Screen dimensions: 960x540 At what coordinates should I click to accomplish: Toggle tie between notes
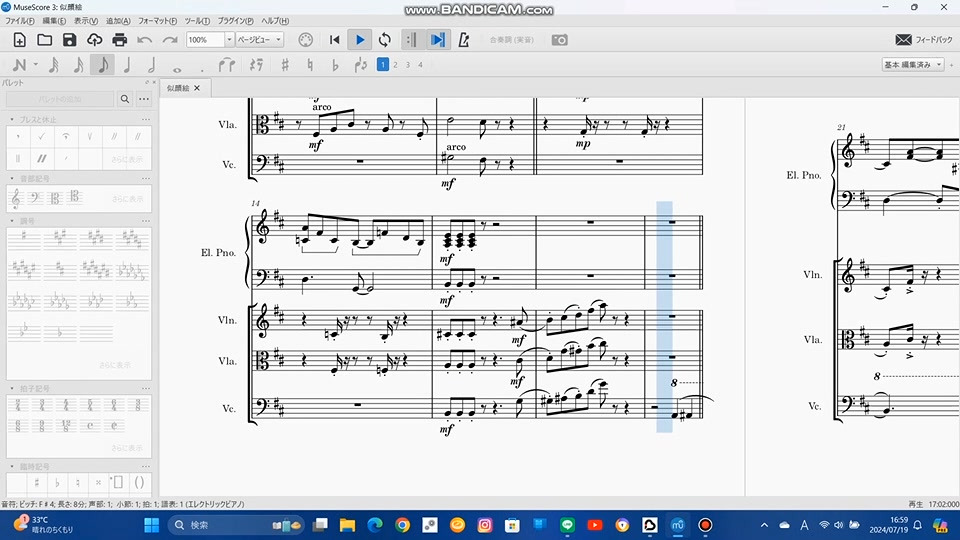click(x=227, y=65)
